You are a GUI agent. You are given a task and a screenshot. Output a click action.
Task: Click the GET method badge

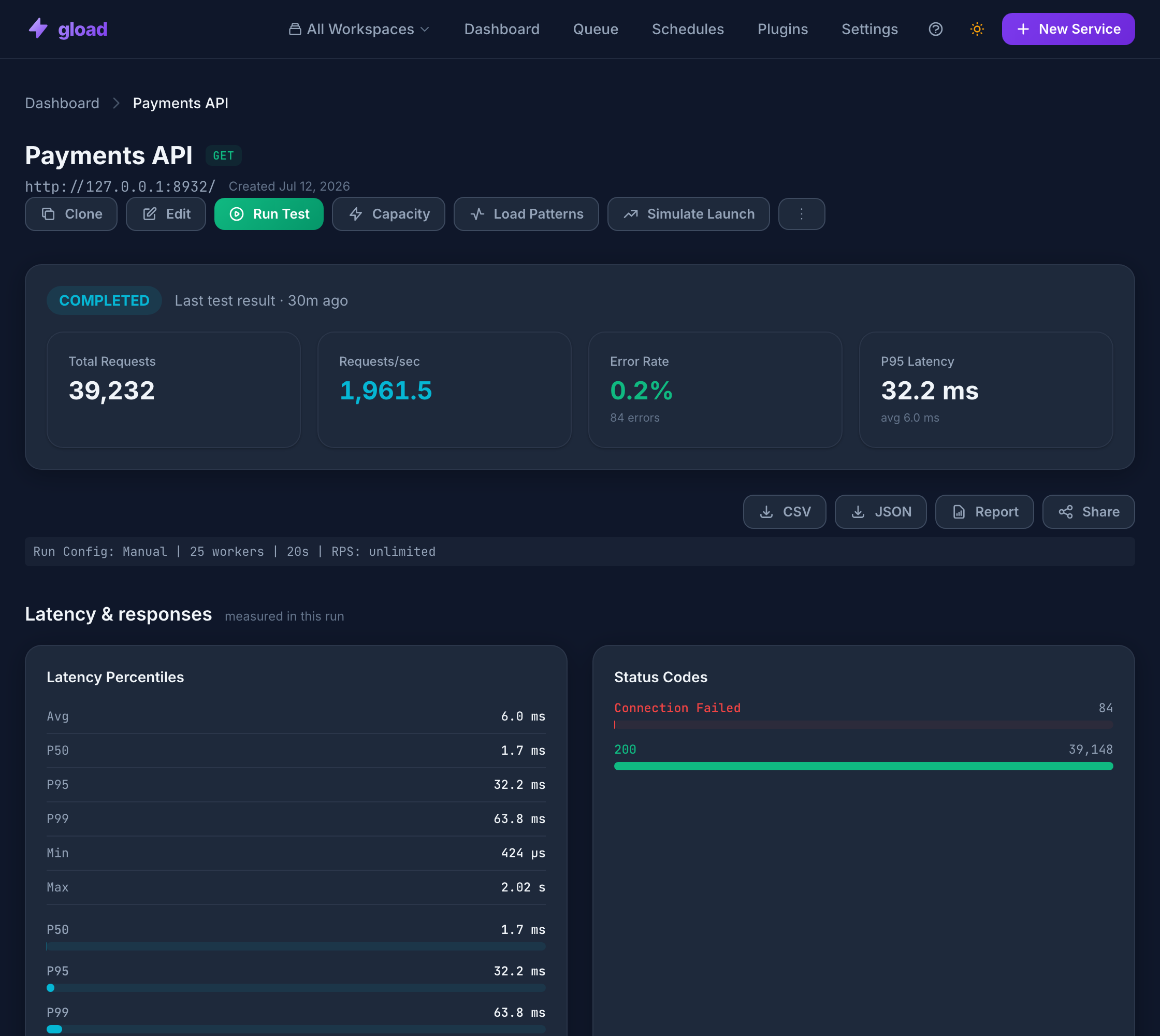tap(223, 155)
